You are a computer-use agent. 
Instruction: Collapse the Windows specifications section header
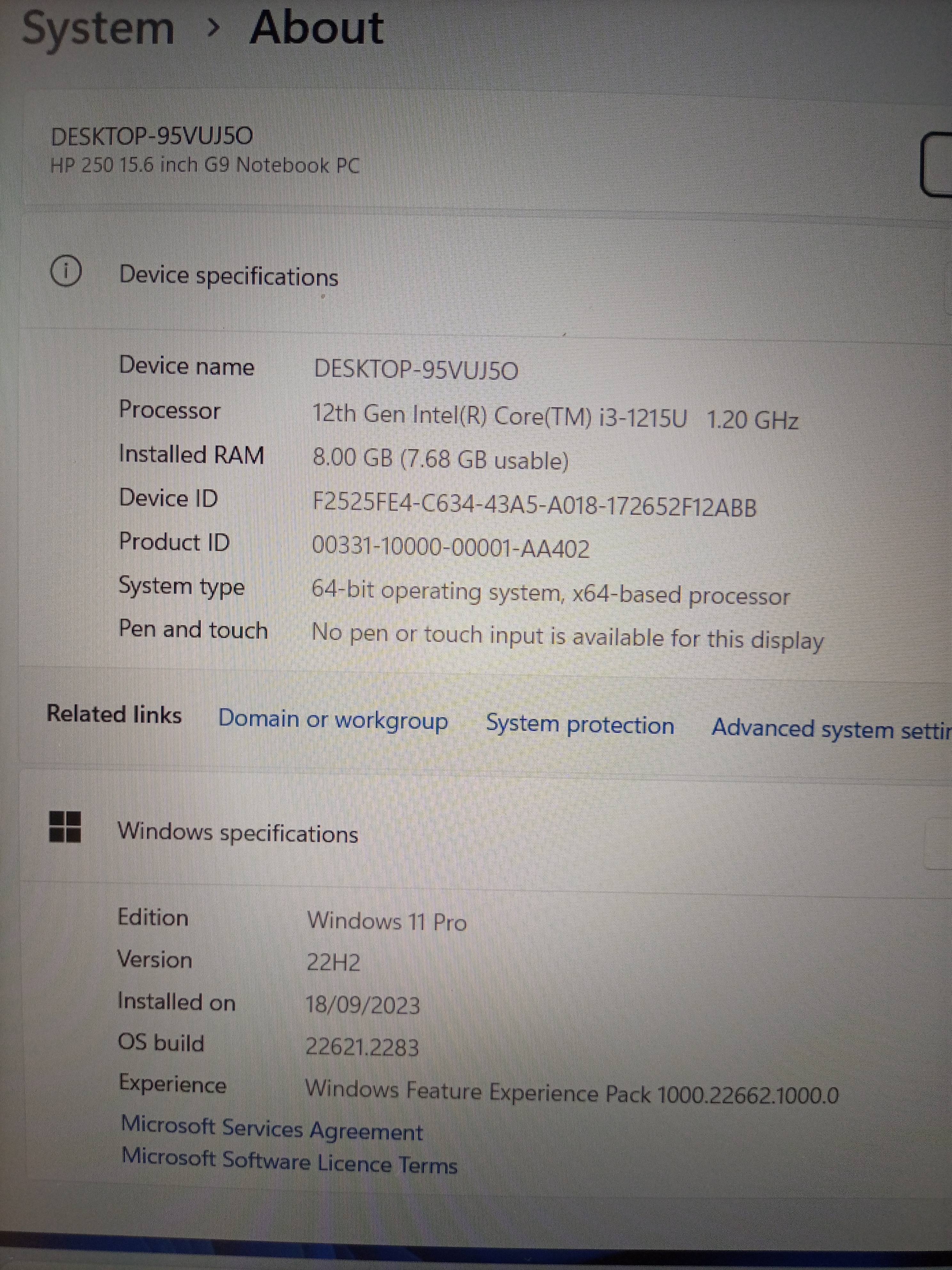tap(486, 832)
